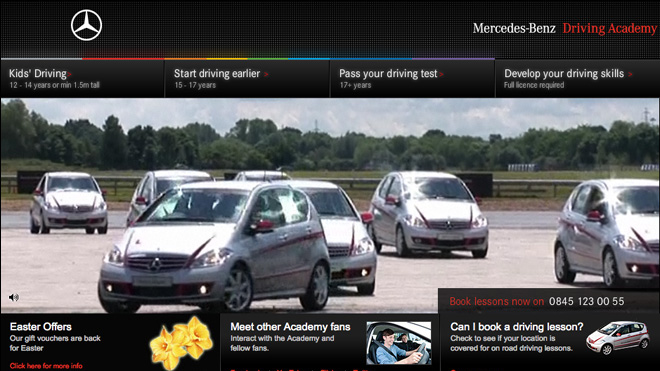The image size is (660, 371).
Task: Click red arrow beside Pass your driving test
Action: pos(442,75)
